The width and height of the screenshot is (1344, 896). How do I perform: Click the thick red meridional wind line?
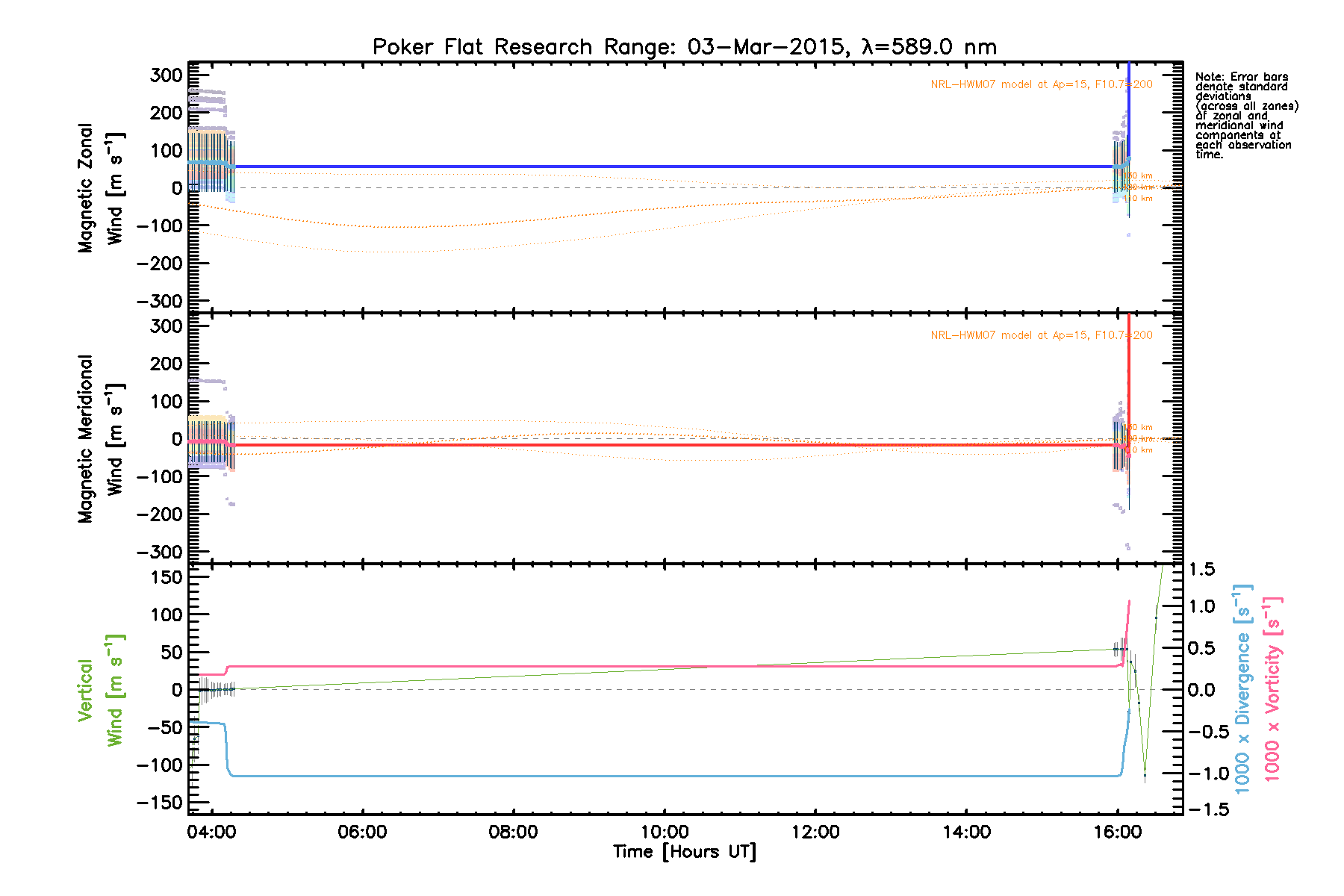[672, 445]
